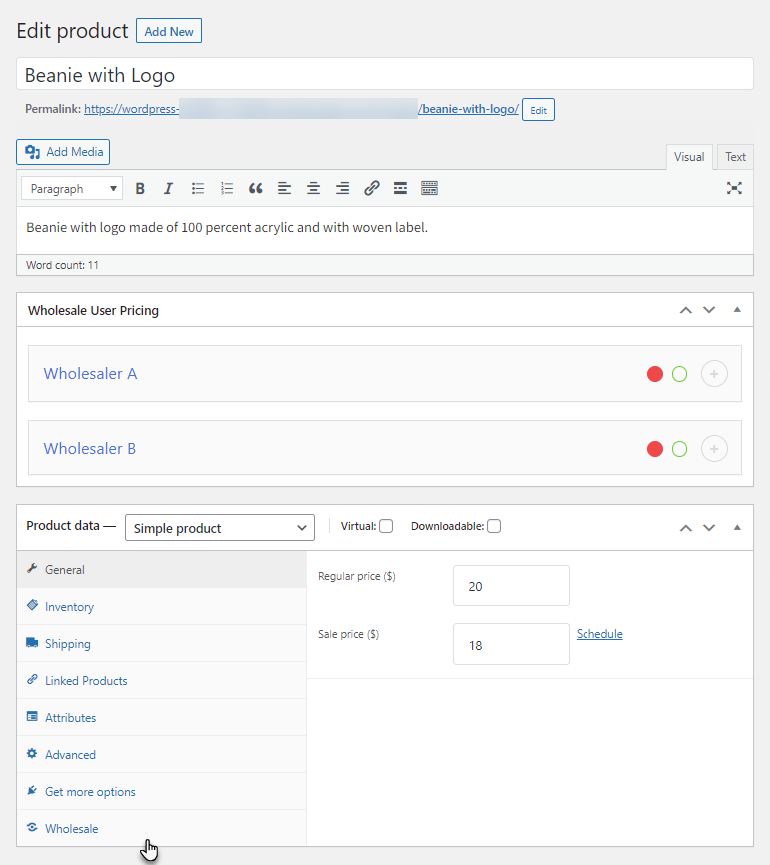Open the Wholesale product data tab
This screenshot has width=770, height=865.
pos(162,828)
